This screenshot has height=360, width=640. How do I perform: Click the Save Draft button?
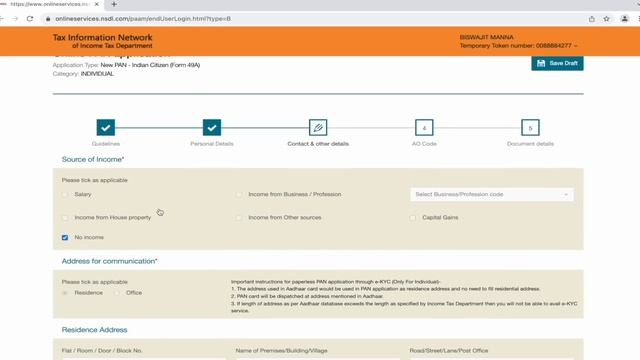(x=557, y=63)
